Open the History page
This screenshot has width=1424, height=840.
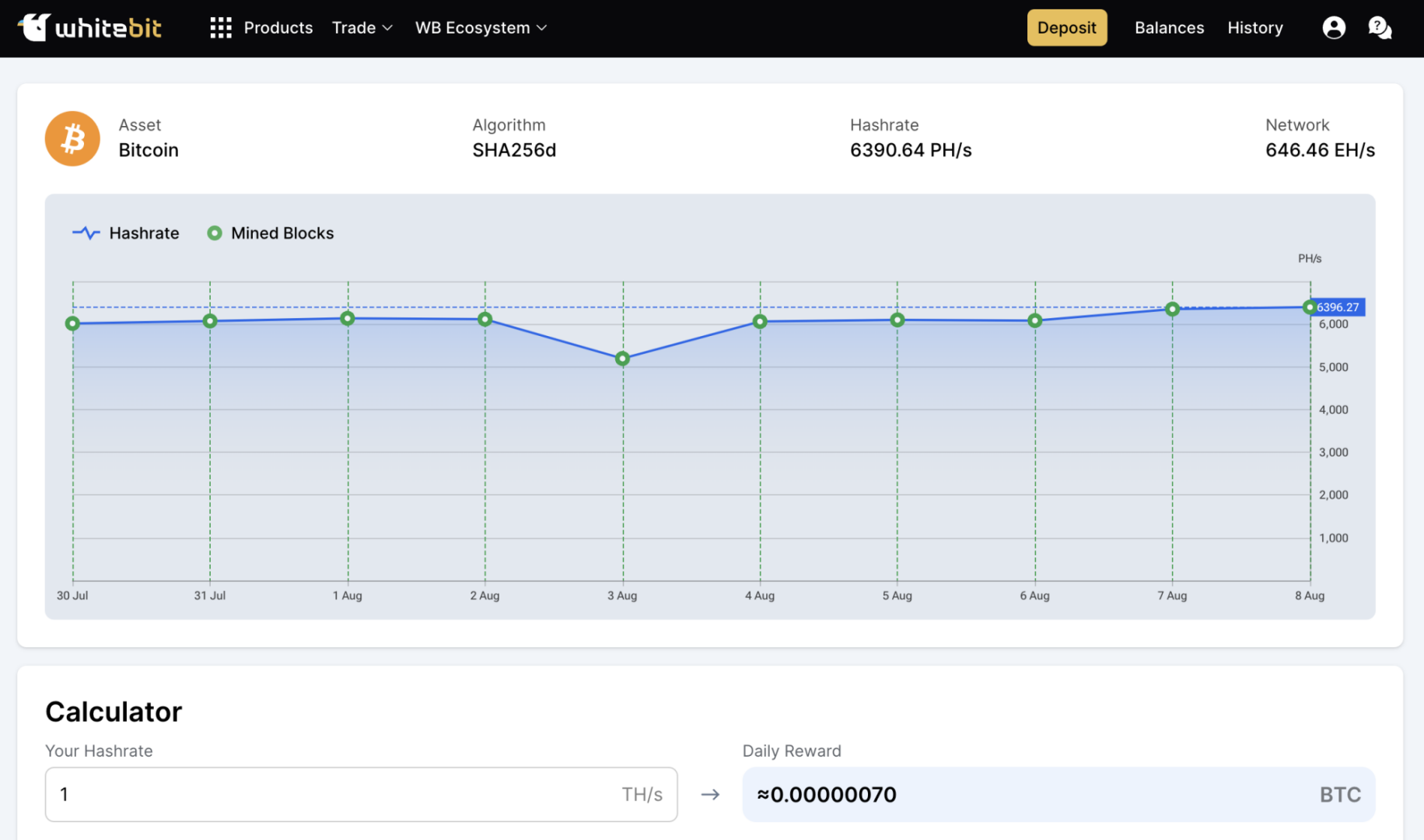pyautogui.click(x=1254, y=28)
